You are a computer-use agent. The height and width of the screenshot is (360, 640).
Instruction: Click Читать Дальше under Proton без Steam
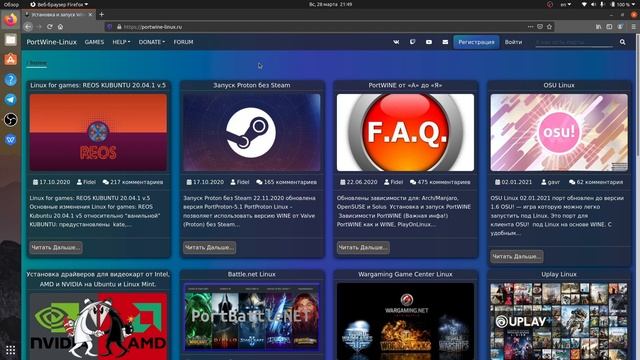tap(209, 247)
